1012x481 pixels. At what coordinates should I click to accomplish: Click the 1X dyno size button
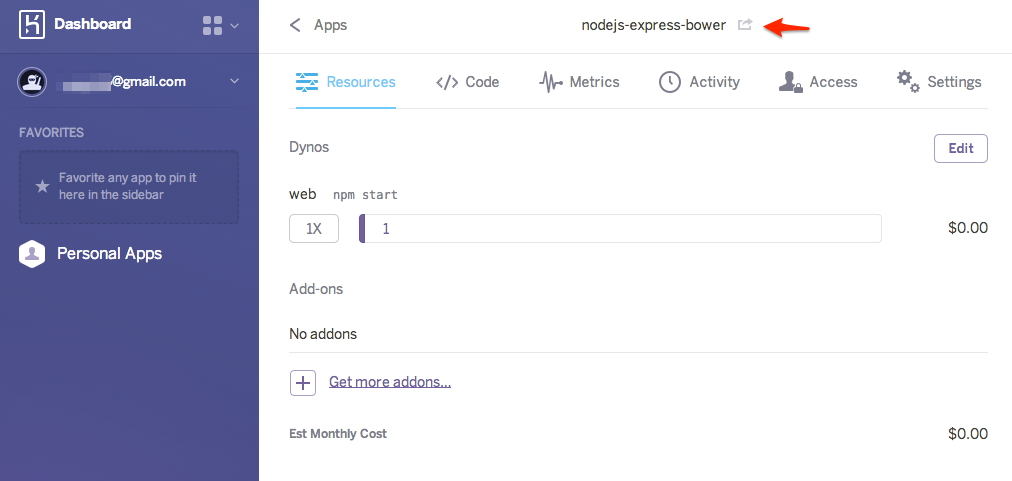click(314, 229)
